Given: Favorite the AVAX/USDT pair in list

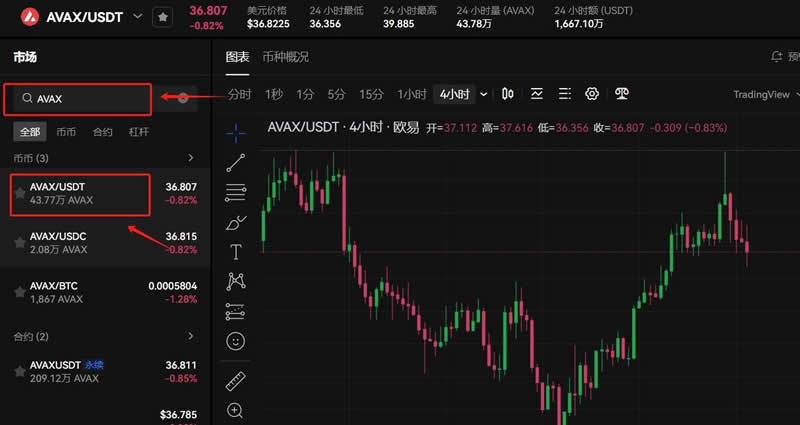Looking at the screenshot, I should click(x=19, y=193).
